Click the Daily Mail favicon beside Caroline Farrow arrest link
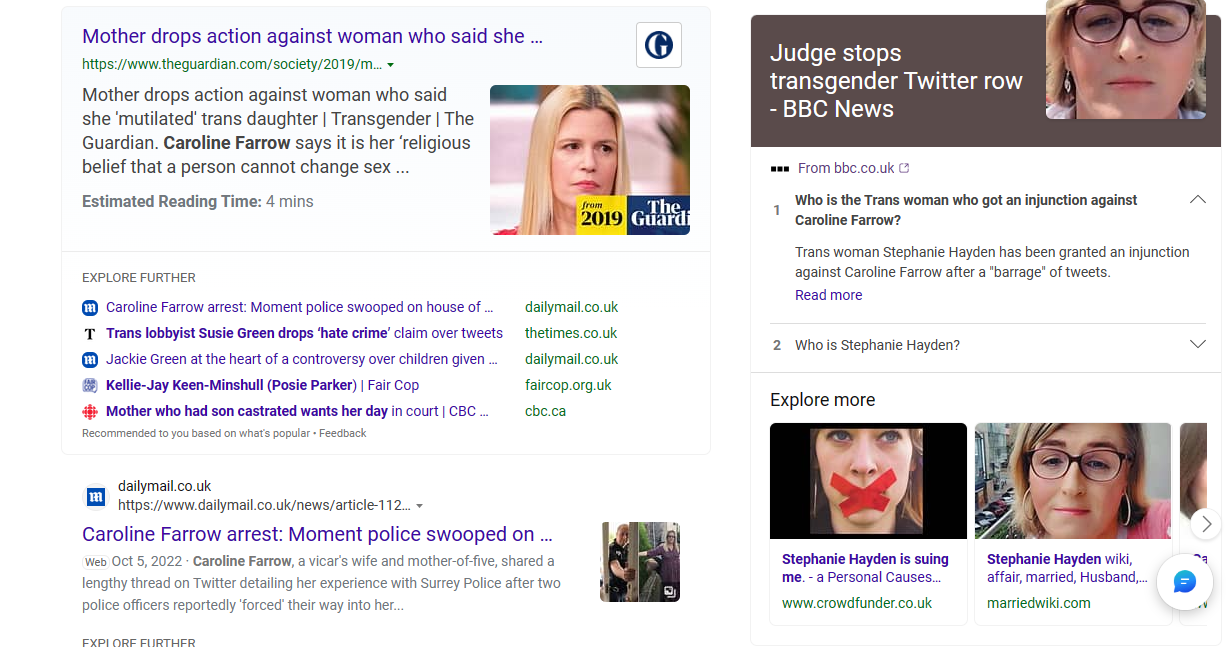 point(90,307)
